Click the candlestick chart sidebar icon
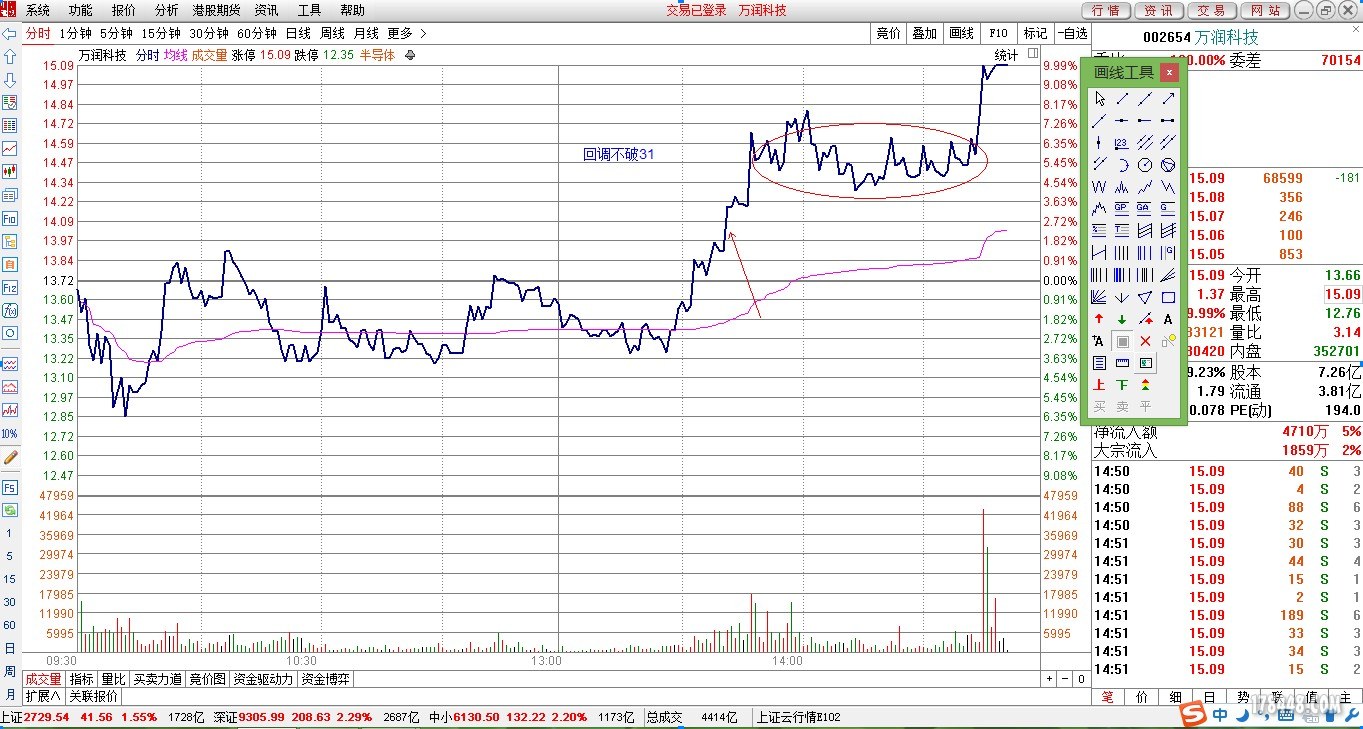The image size is (1363, 729). [x=9, y=172]
